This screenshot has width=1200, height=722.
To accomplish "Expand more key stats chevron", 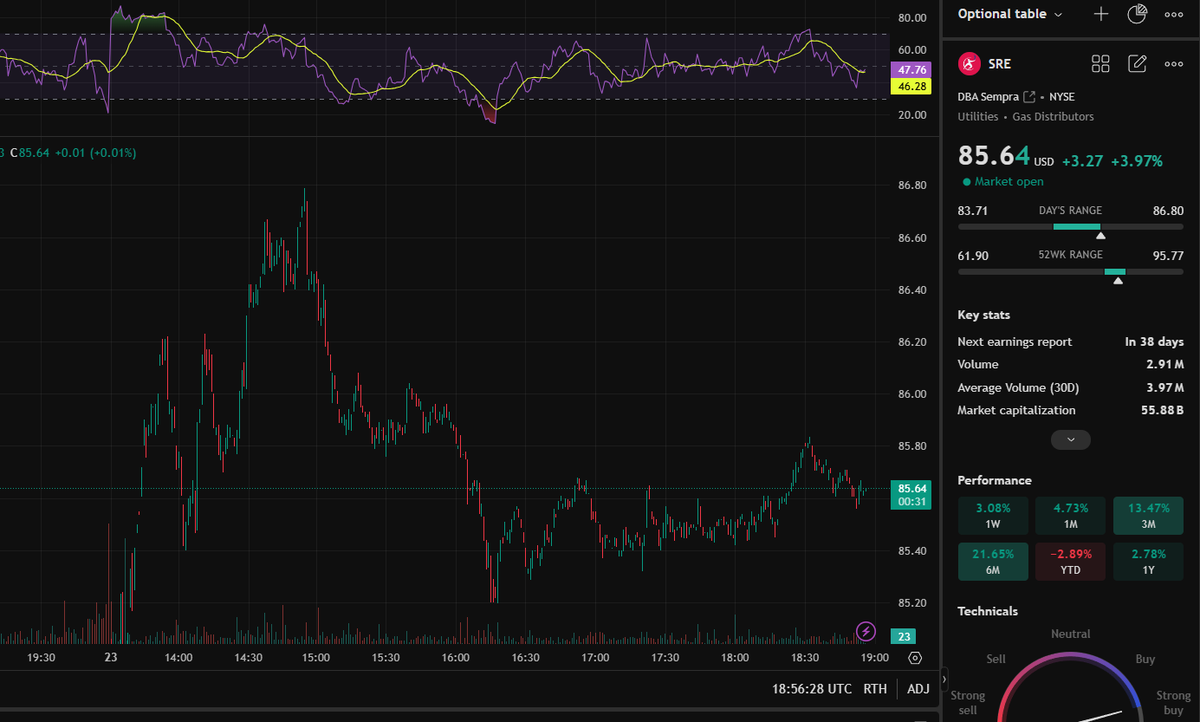I will pos(1071,440).
